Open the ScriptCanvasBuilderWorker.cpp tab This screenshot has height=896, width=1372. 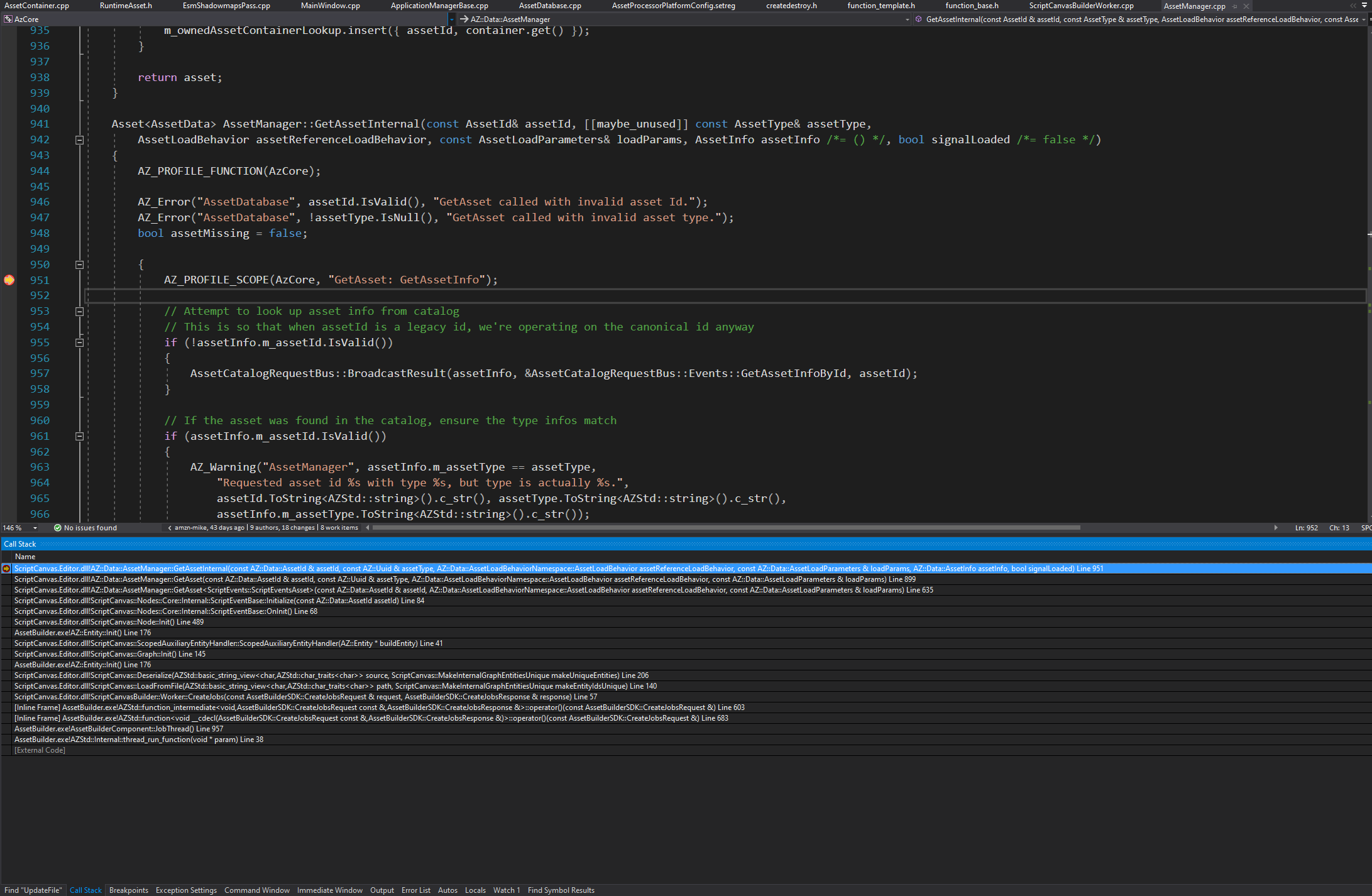click(x=1081, y=6)
